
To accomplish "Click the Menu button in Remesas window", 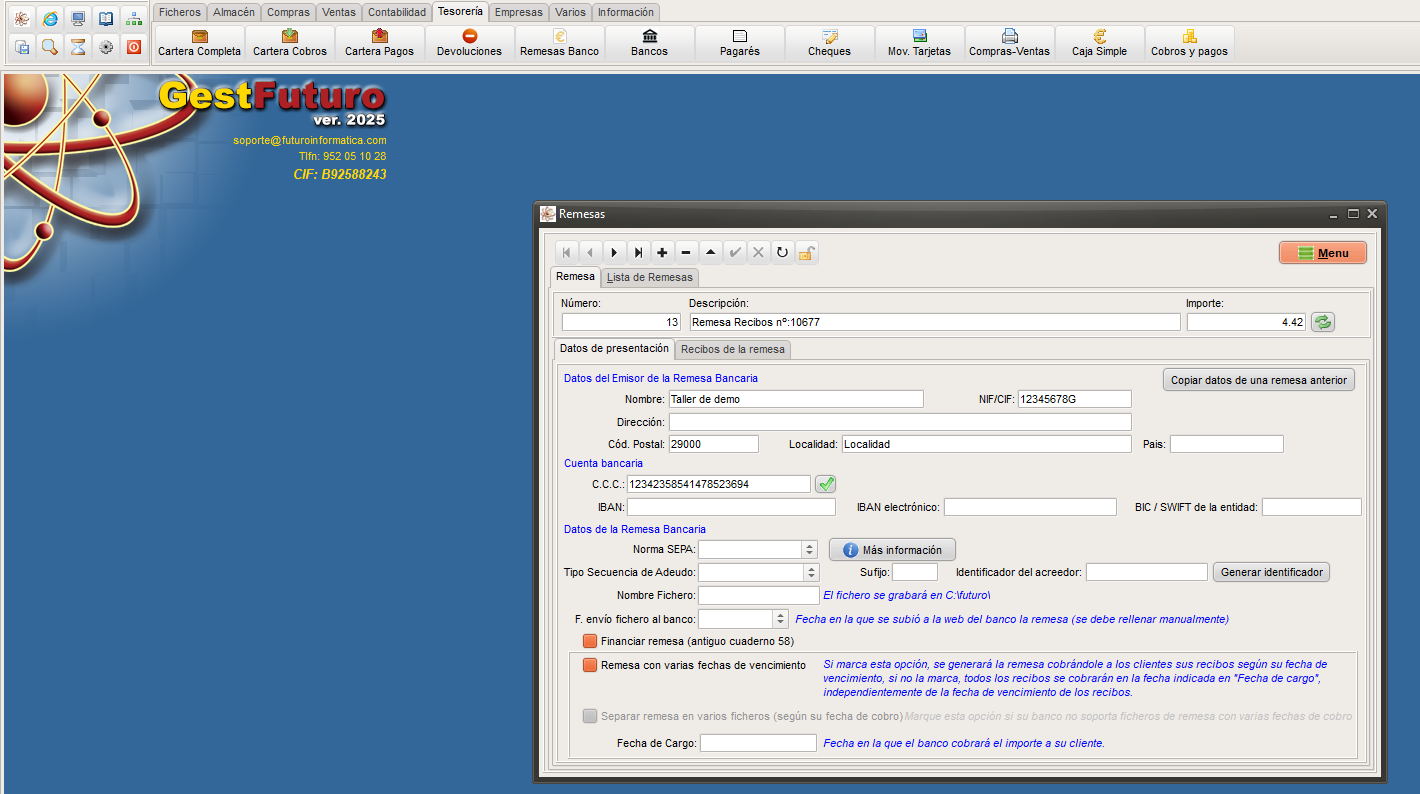I will (x=1323, y=253).
